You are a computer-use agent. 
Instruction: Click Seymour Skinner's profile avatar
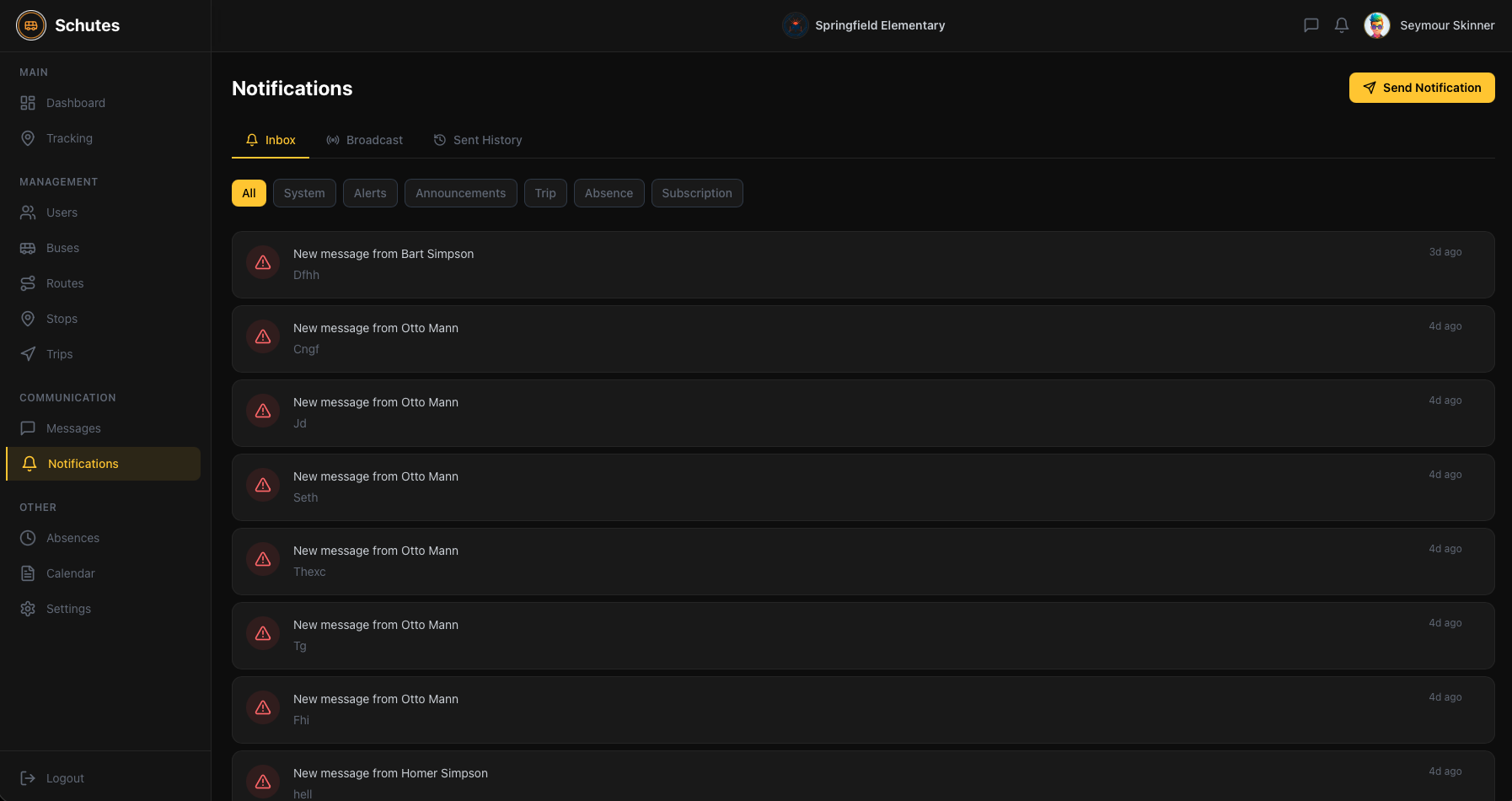click(1377, 25)
